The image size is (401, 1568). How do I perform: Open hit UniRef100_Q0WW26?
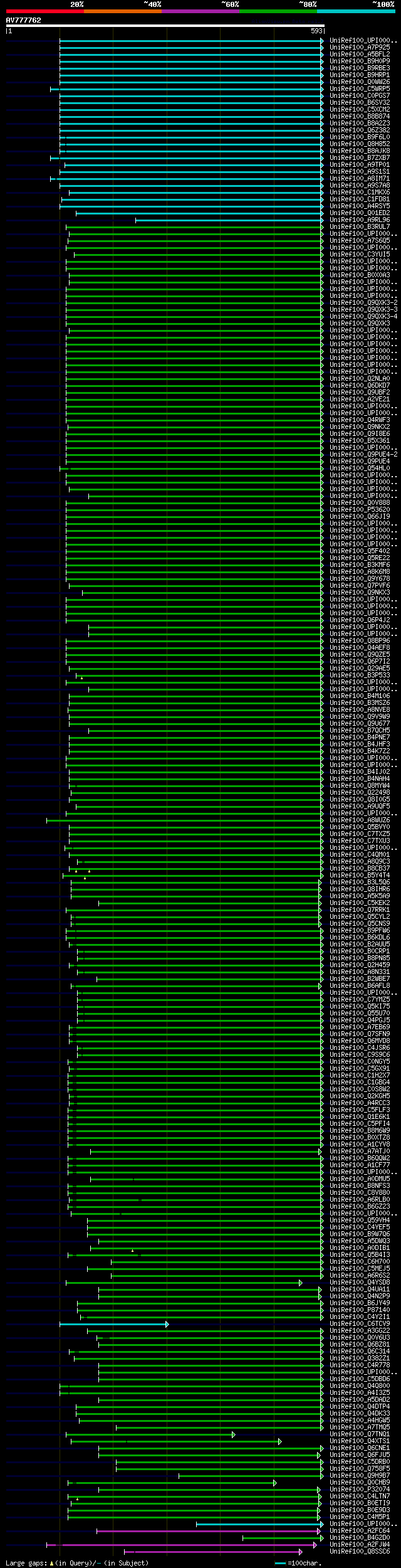(360, 82)
